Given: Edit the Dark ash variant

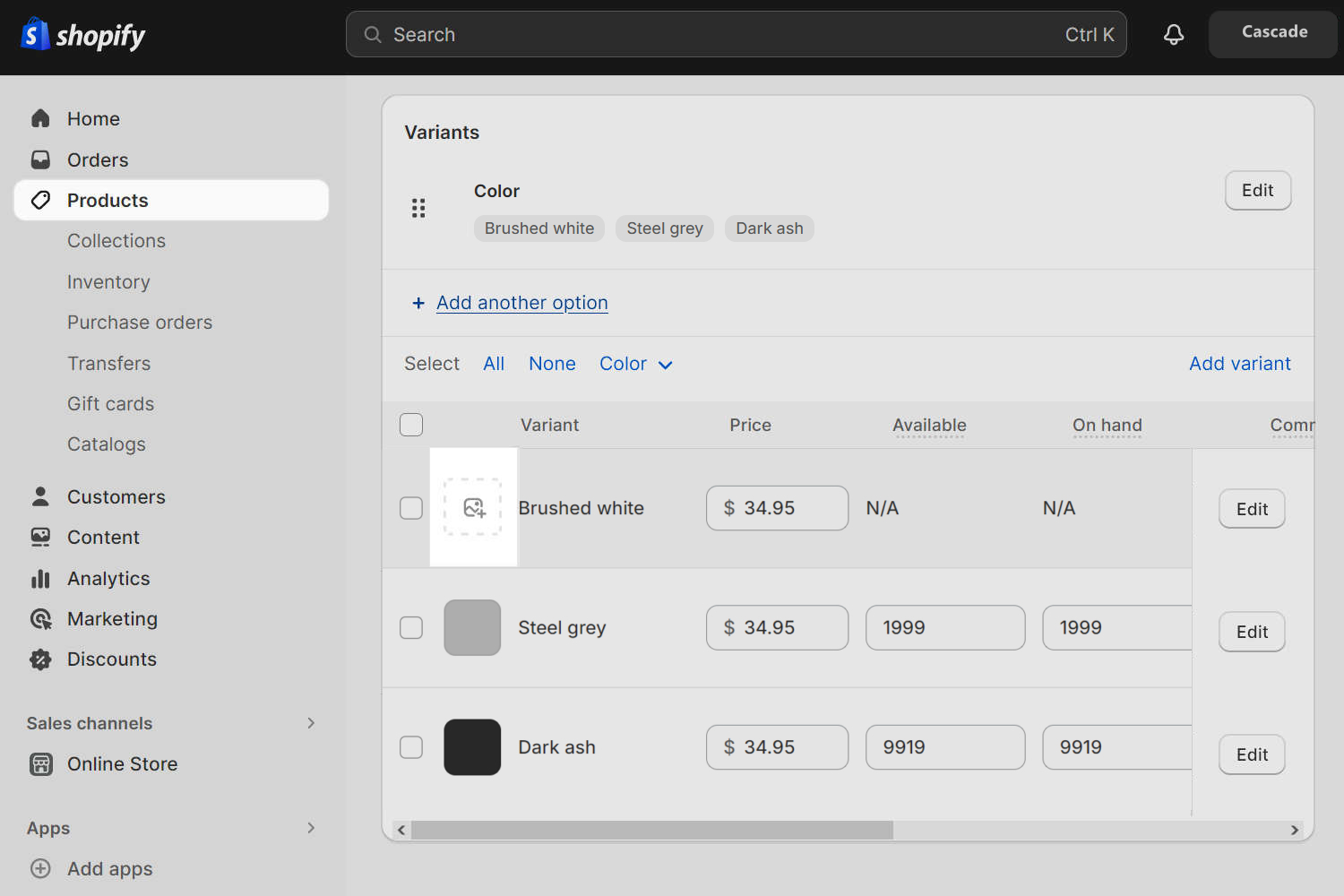Looking at the screenshot, I should pos(1252,754).
